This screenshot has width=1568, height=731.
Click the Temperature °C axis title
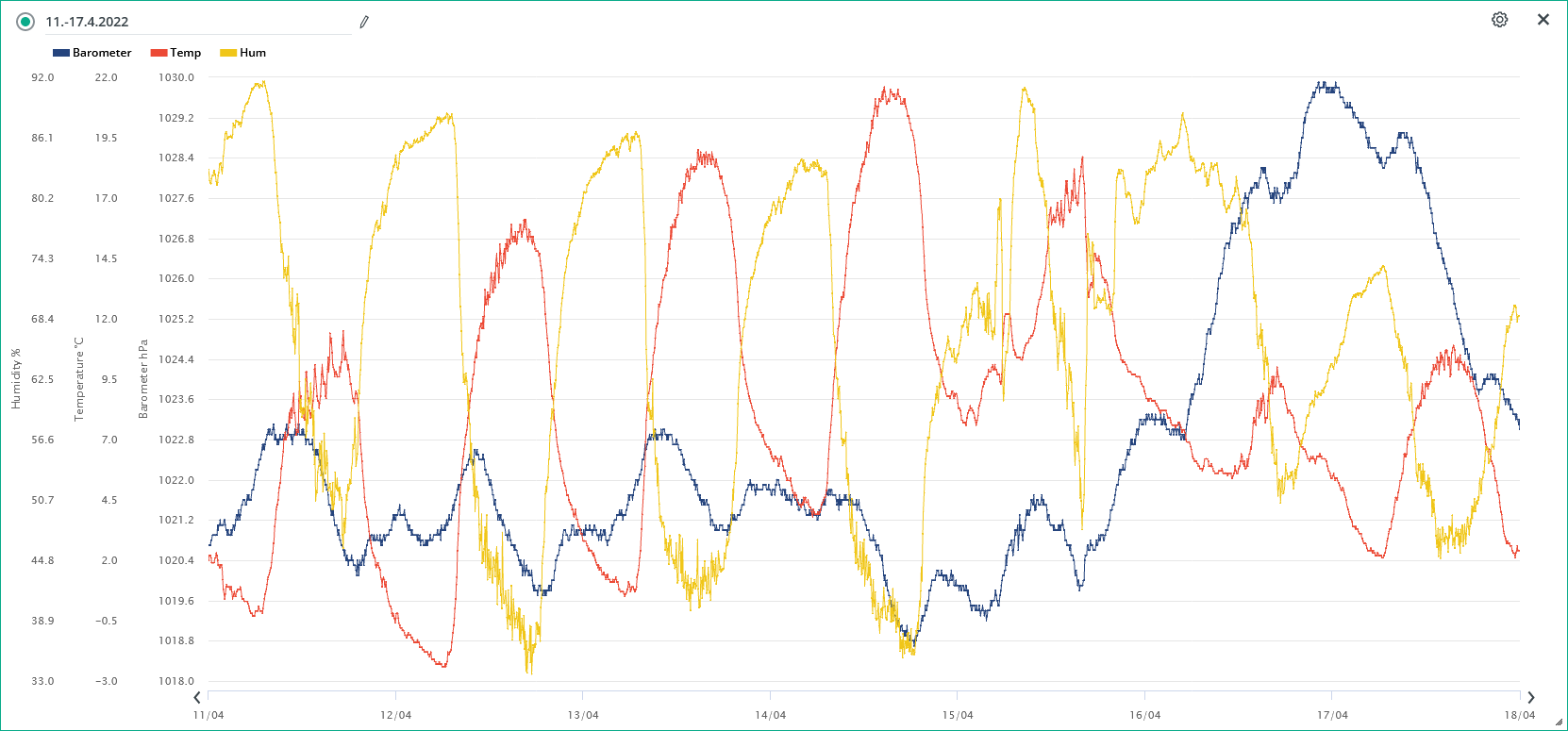79,379
